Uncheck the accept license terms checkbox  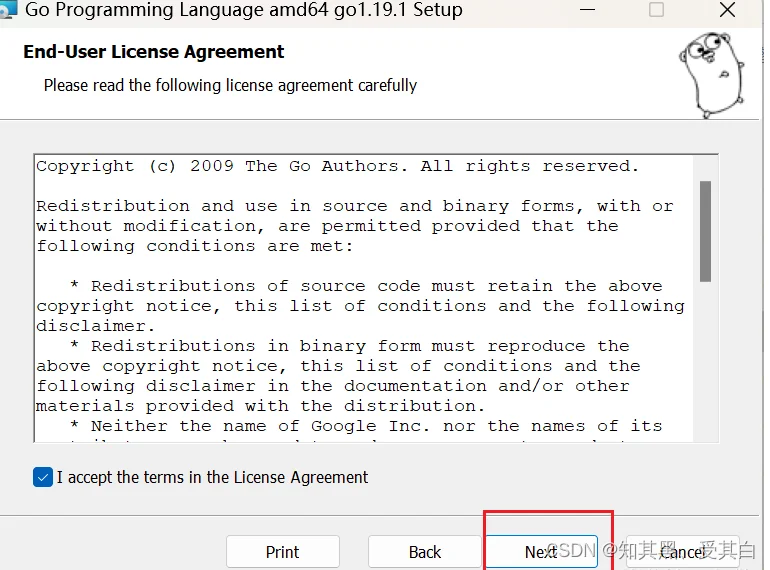(43, 477)
